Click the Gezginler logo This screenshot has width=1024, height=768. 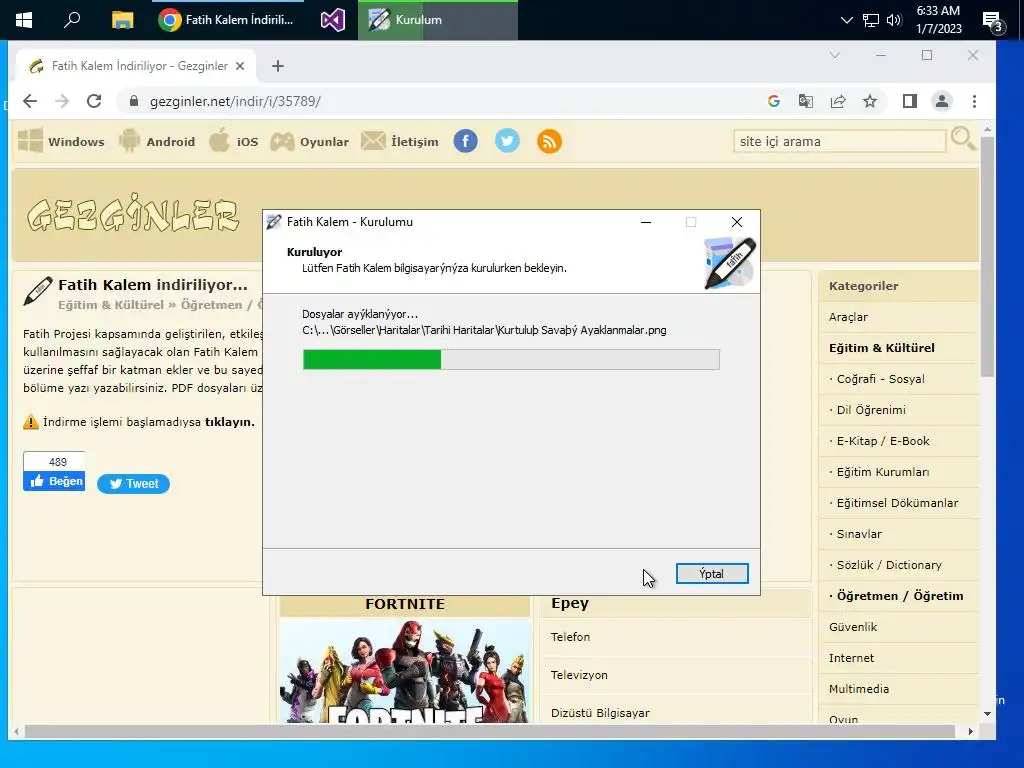point(133,213)
